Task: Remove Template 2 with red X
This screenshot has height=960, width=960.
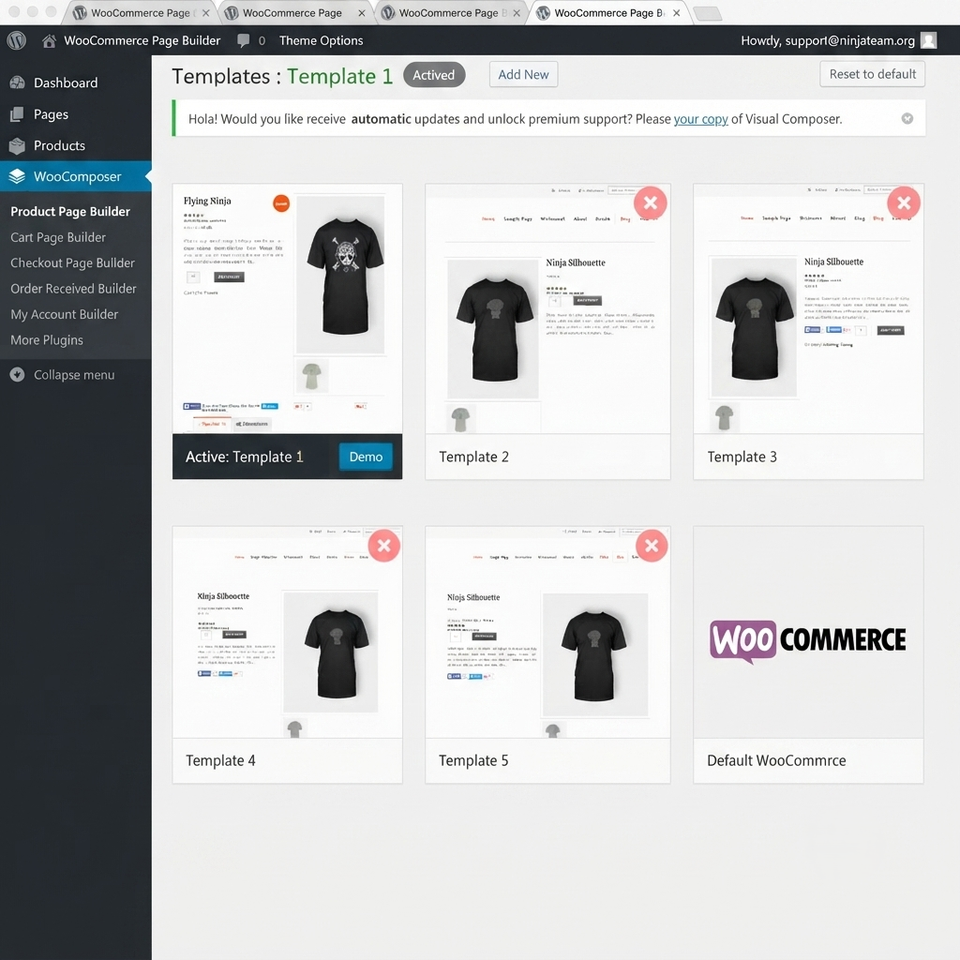Action: coord(650,203)
